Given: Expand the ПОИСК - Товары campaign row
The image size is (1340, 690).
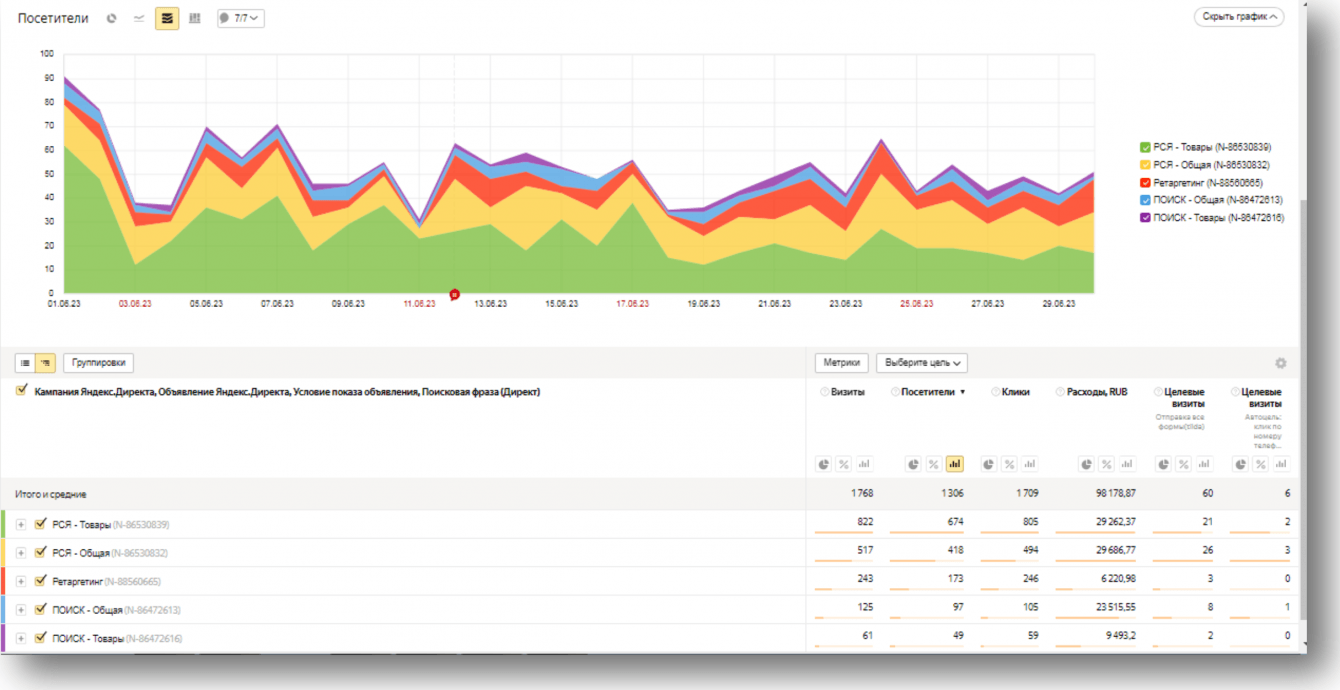Looking at the screenshot, I should click(21, 638).
